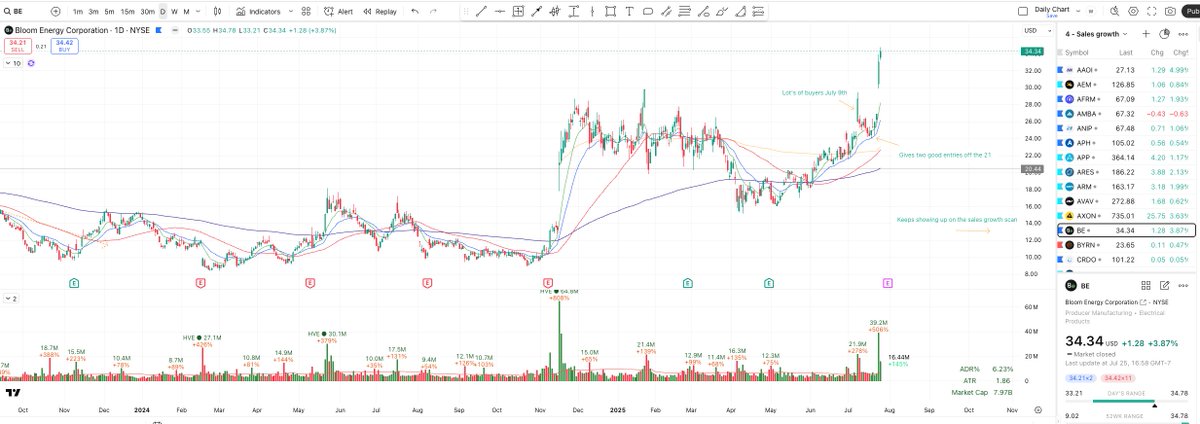Viewport: 1200px width, 424px height.
Task: Open the BE details panel more options
Action: coord(1183,285)
